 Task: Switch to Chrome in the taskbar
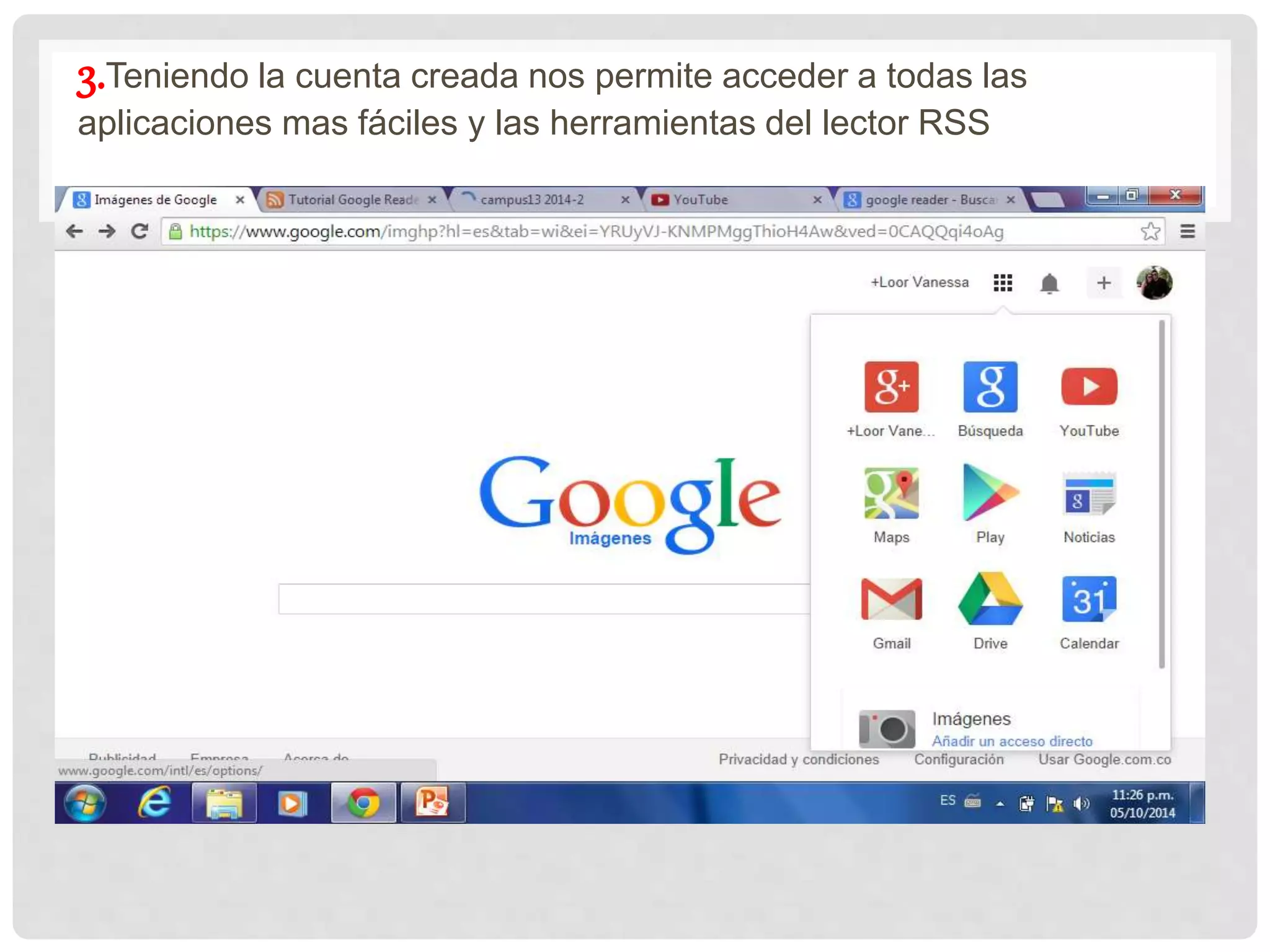(363, 803)
